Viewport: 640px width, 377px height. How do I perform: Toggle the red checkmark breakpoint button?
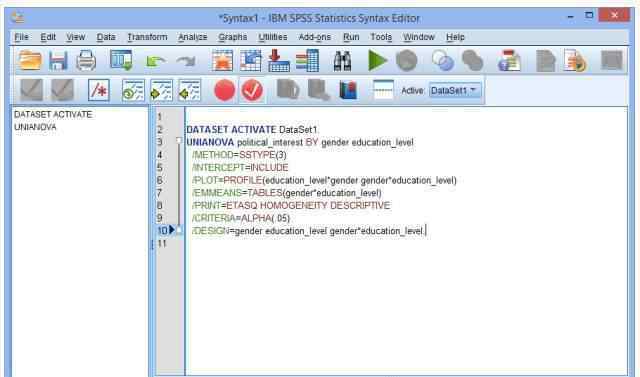[x=252, y=90]
